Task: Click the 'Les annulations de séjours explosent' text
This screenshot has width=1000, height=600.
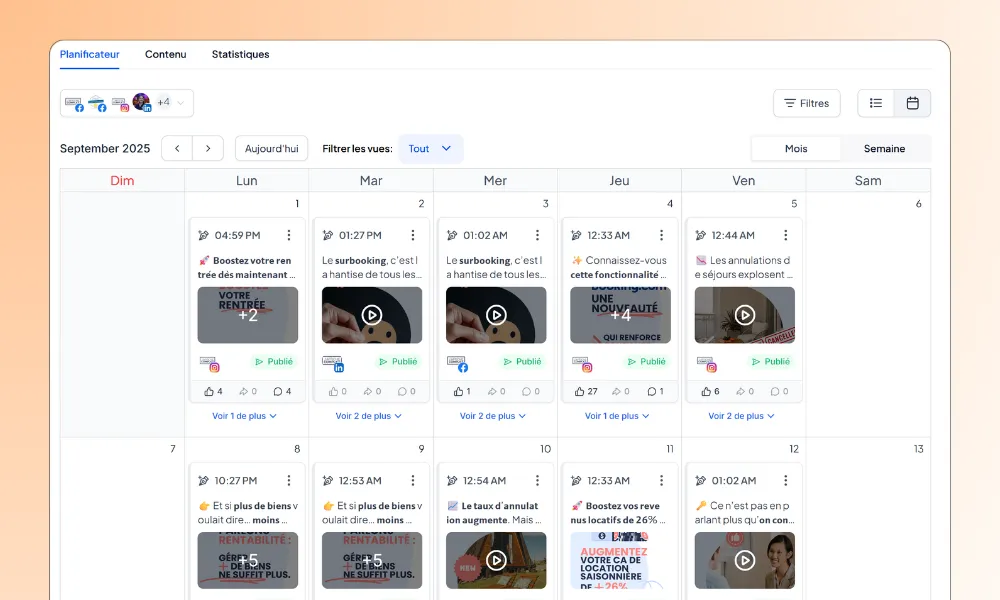Action: tap(744, 268)
